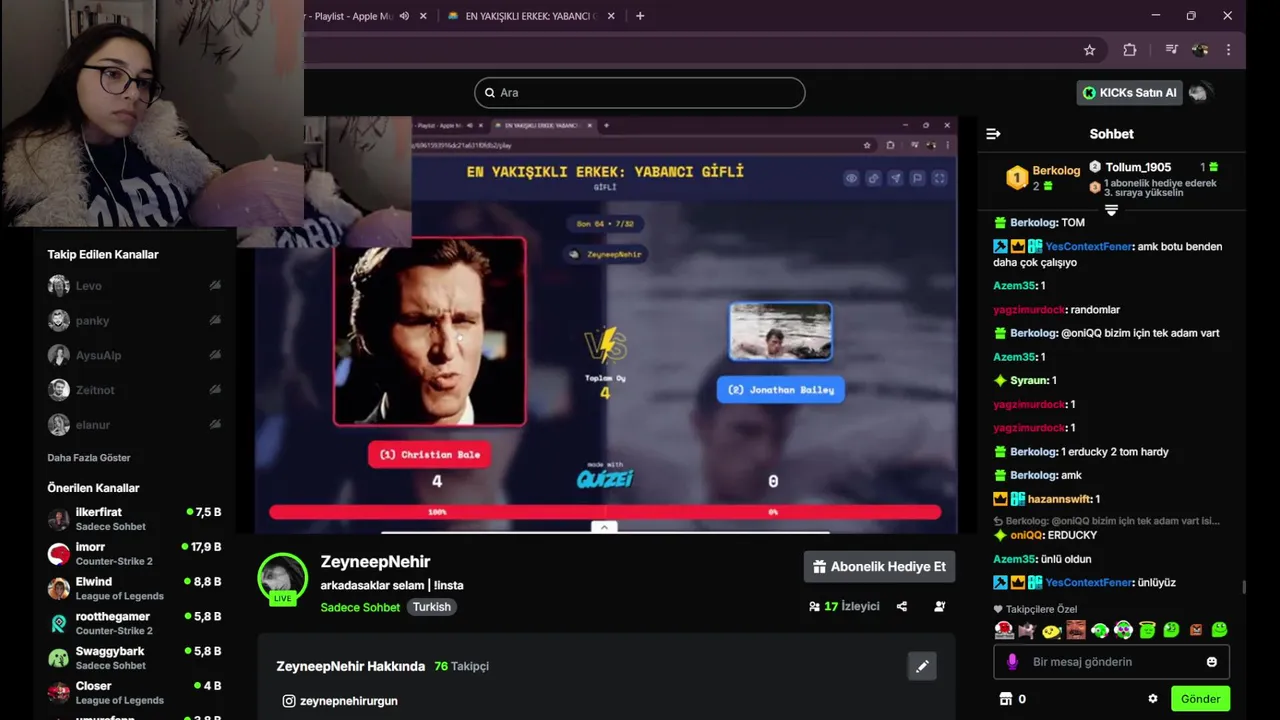Click the 76 Takipçi follower count
This screenshot has height=720, width=1280.
tap(461, 666)
